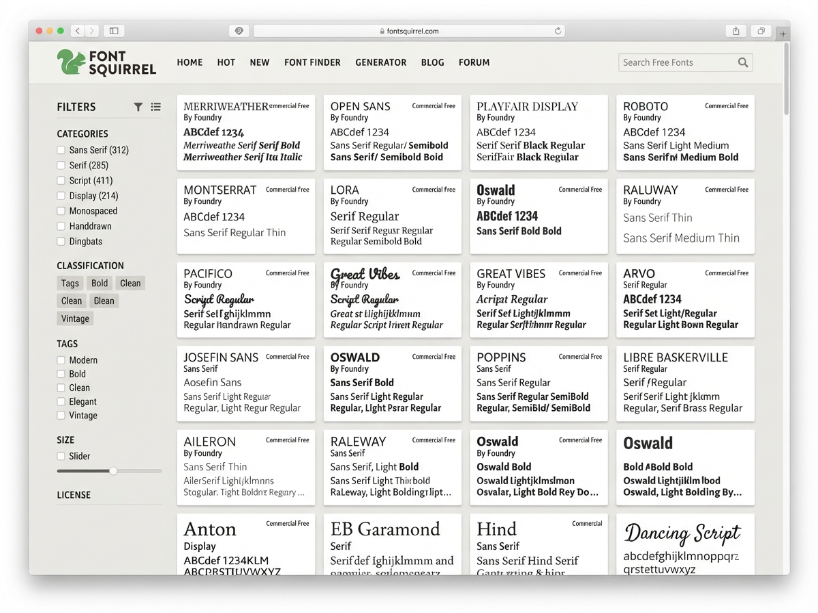Viewport: 818px width, 613px height.
Task: Enable the Dingbats category checkbox
Action: (61, 241)
